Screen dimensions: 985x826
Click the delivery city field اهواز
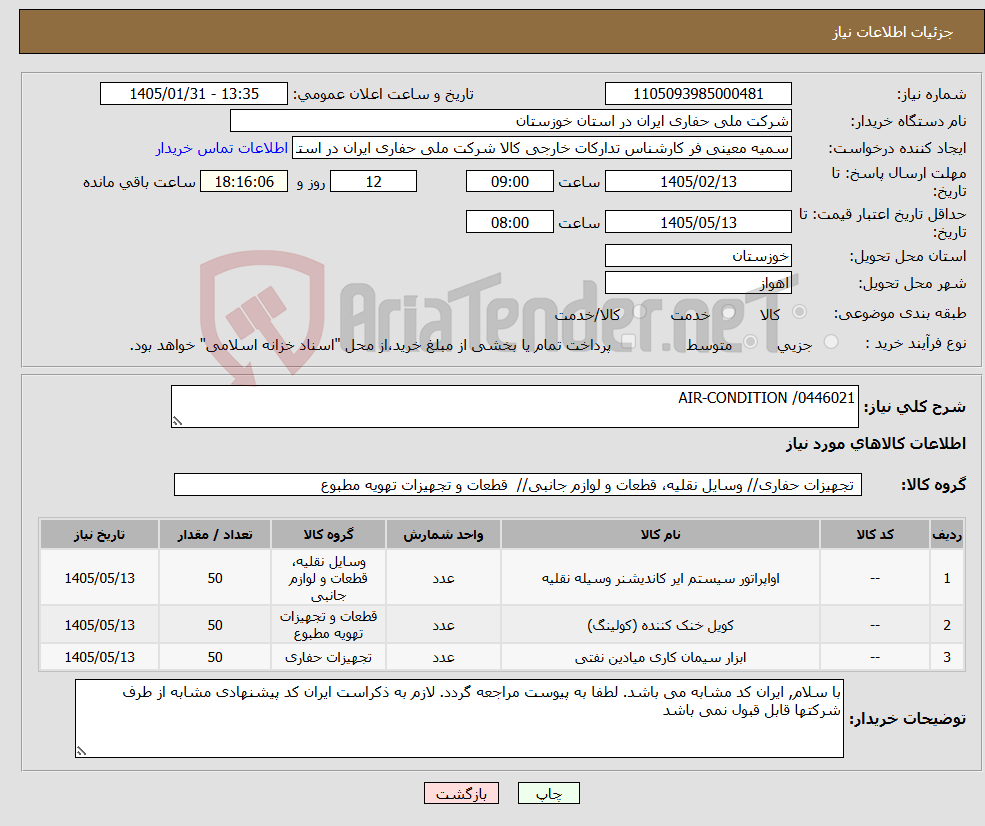[x=698, y=283]
